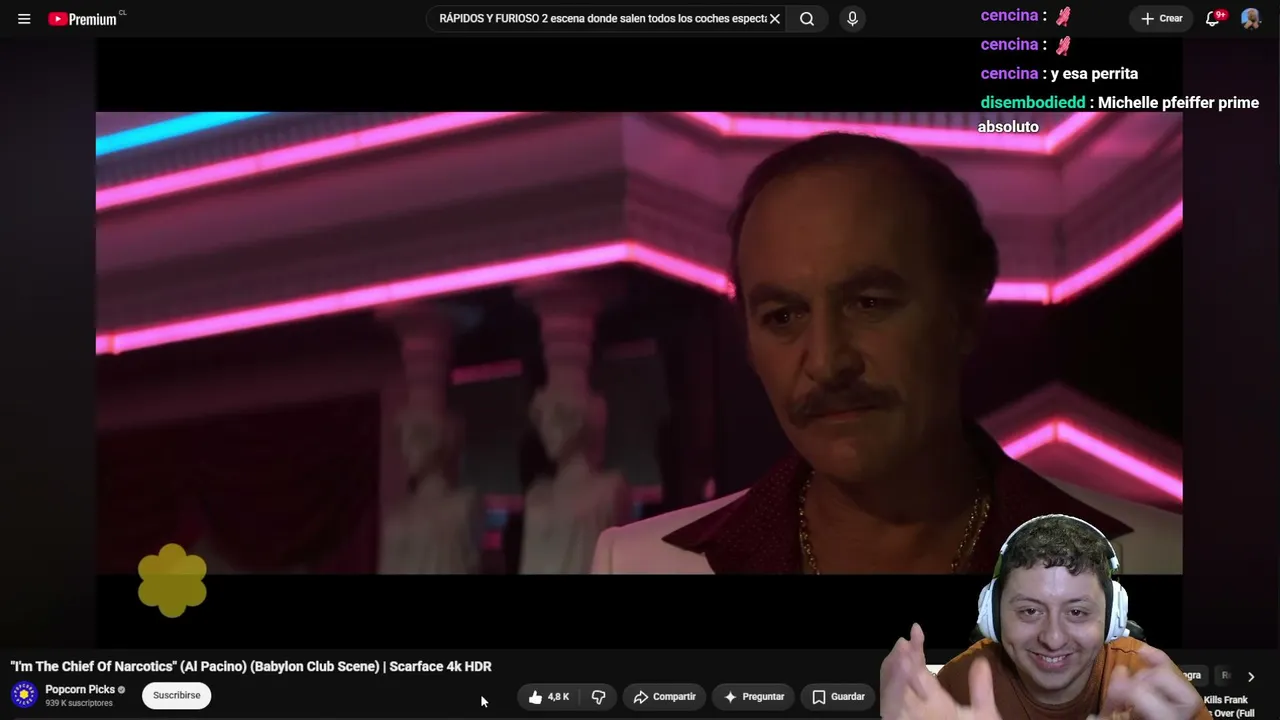Save the video with Guardar
Screen dimensions: 1280x720
coord(838,697)
